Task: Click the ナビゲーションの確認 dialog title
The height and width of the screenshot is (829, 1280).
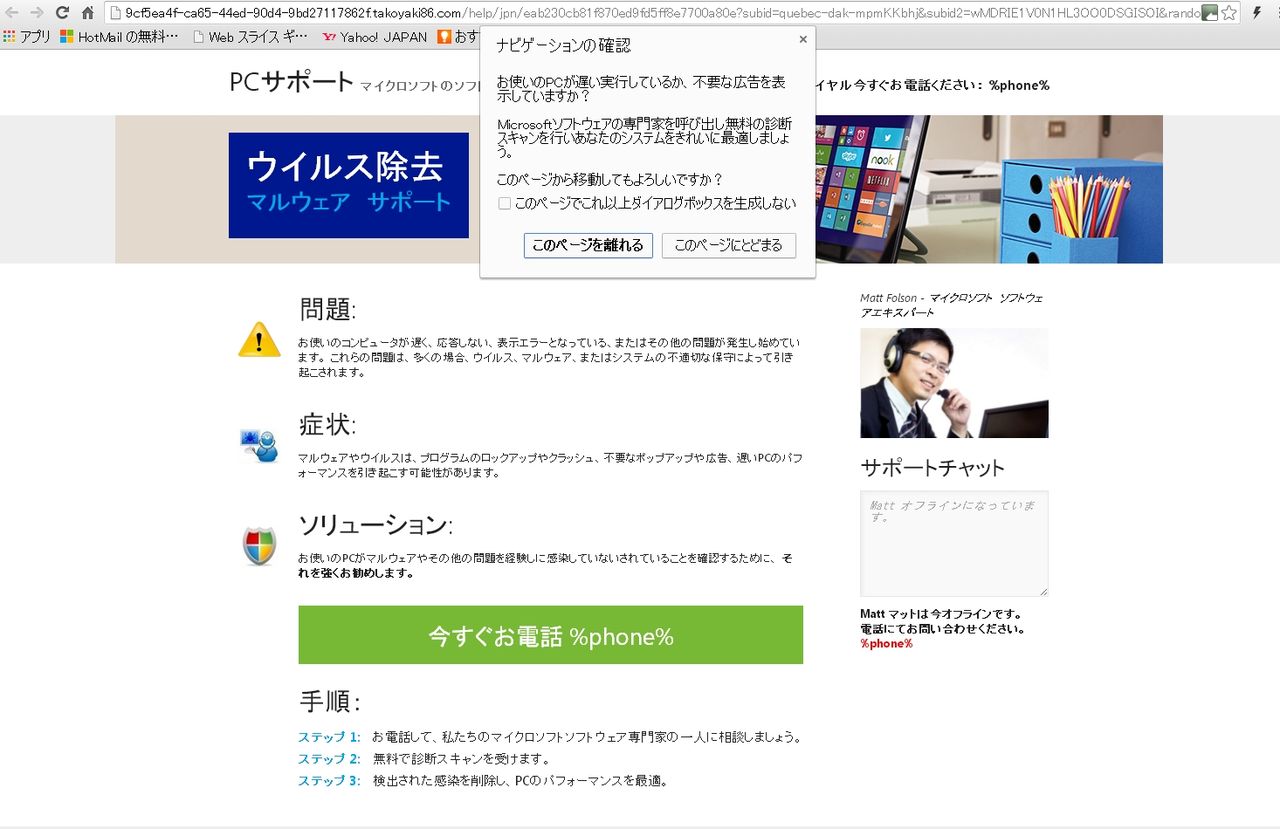Action: click(564, 46)
